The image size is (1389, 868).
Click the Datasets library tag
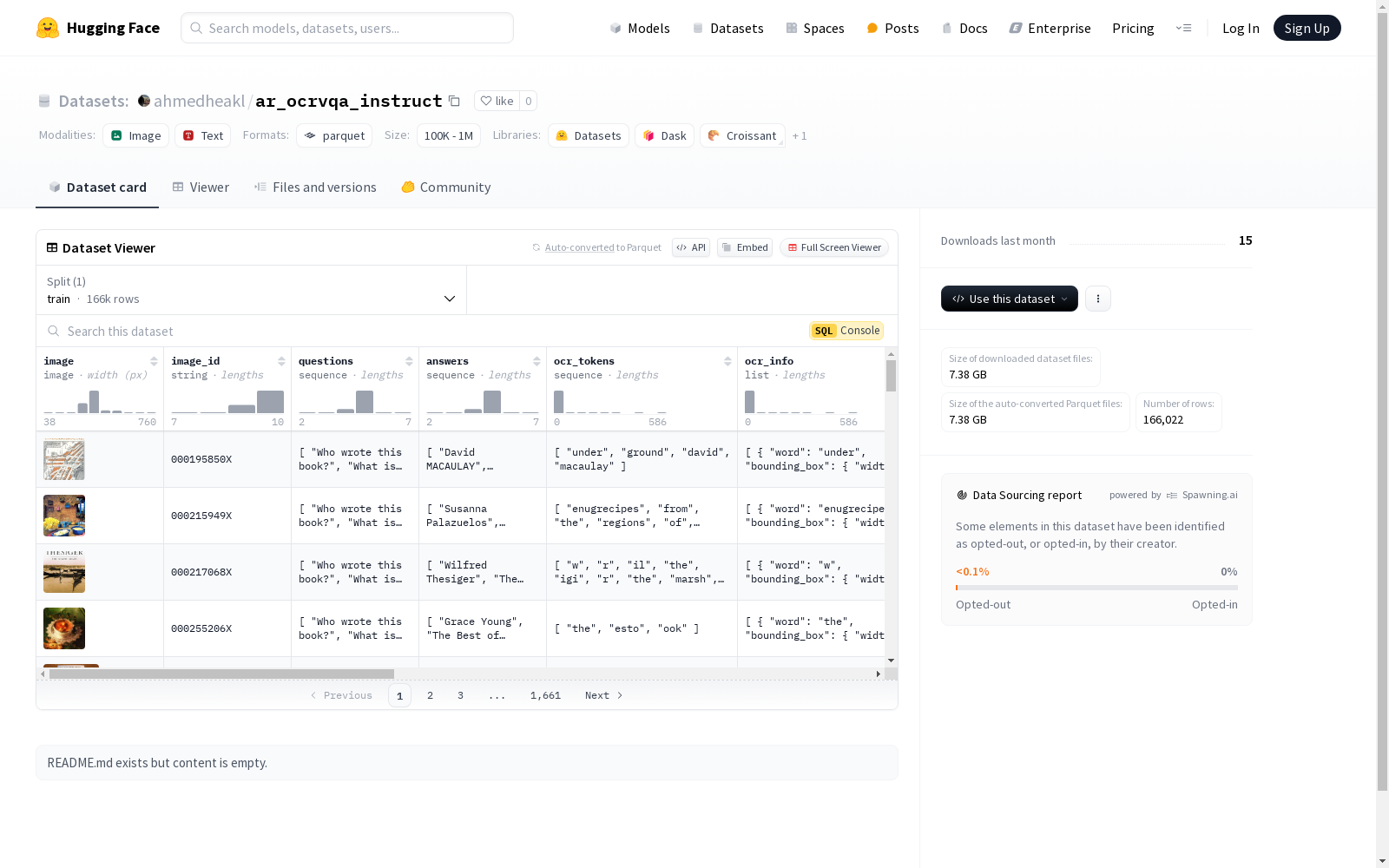[x=589, y=135]
